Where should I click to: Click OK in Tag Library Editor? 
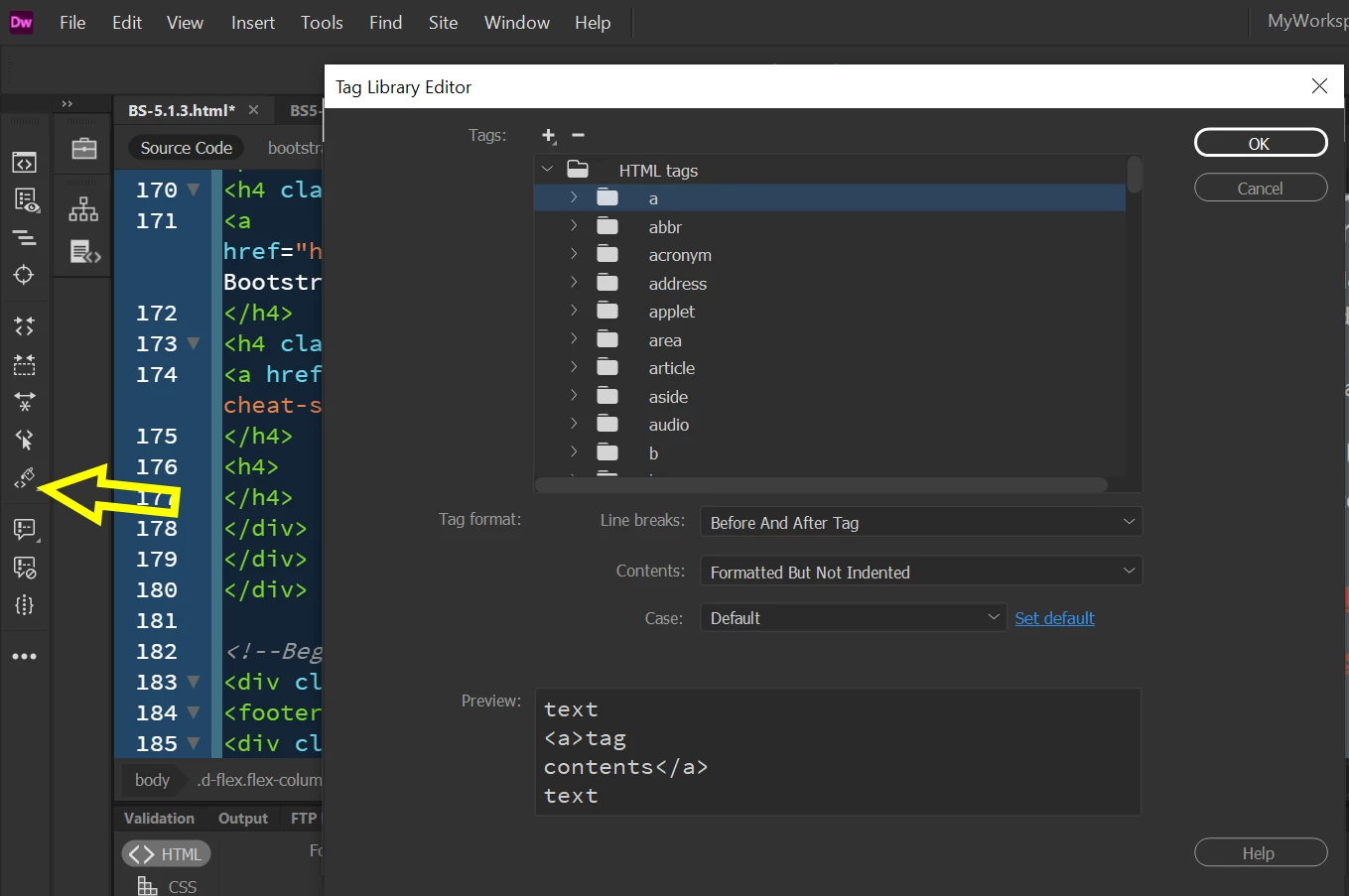coord(1260,143)
